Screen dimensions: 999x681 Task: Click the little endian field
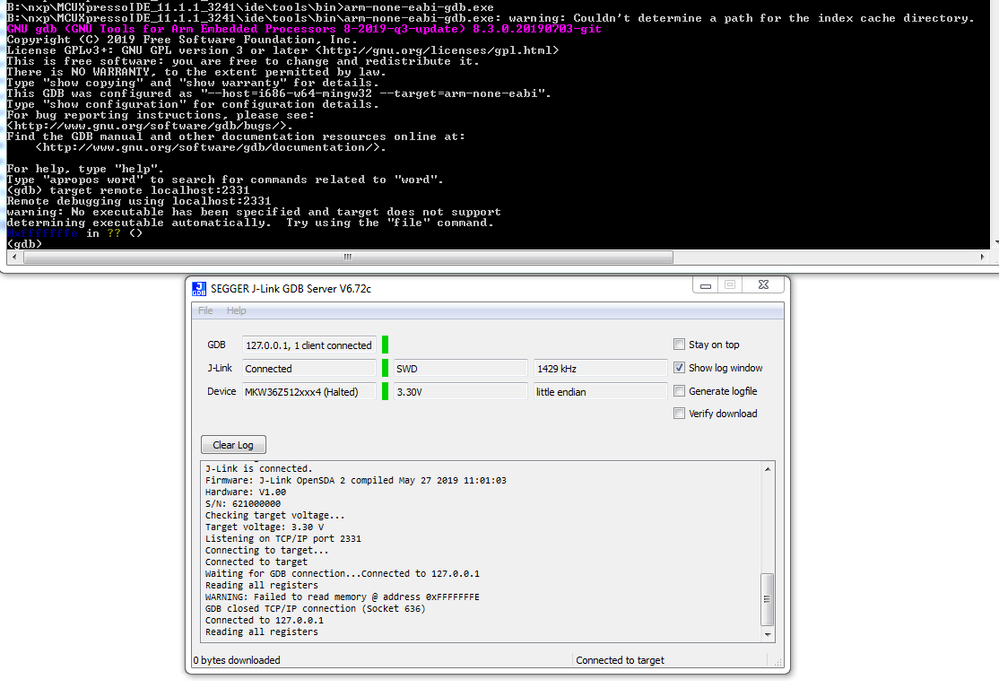pyautogui.click(x=600, y=392)
